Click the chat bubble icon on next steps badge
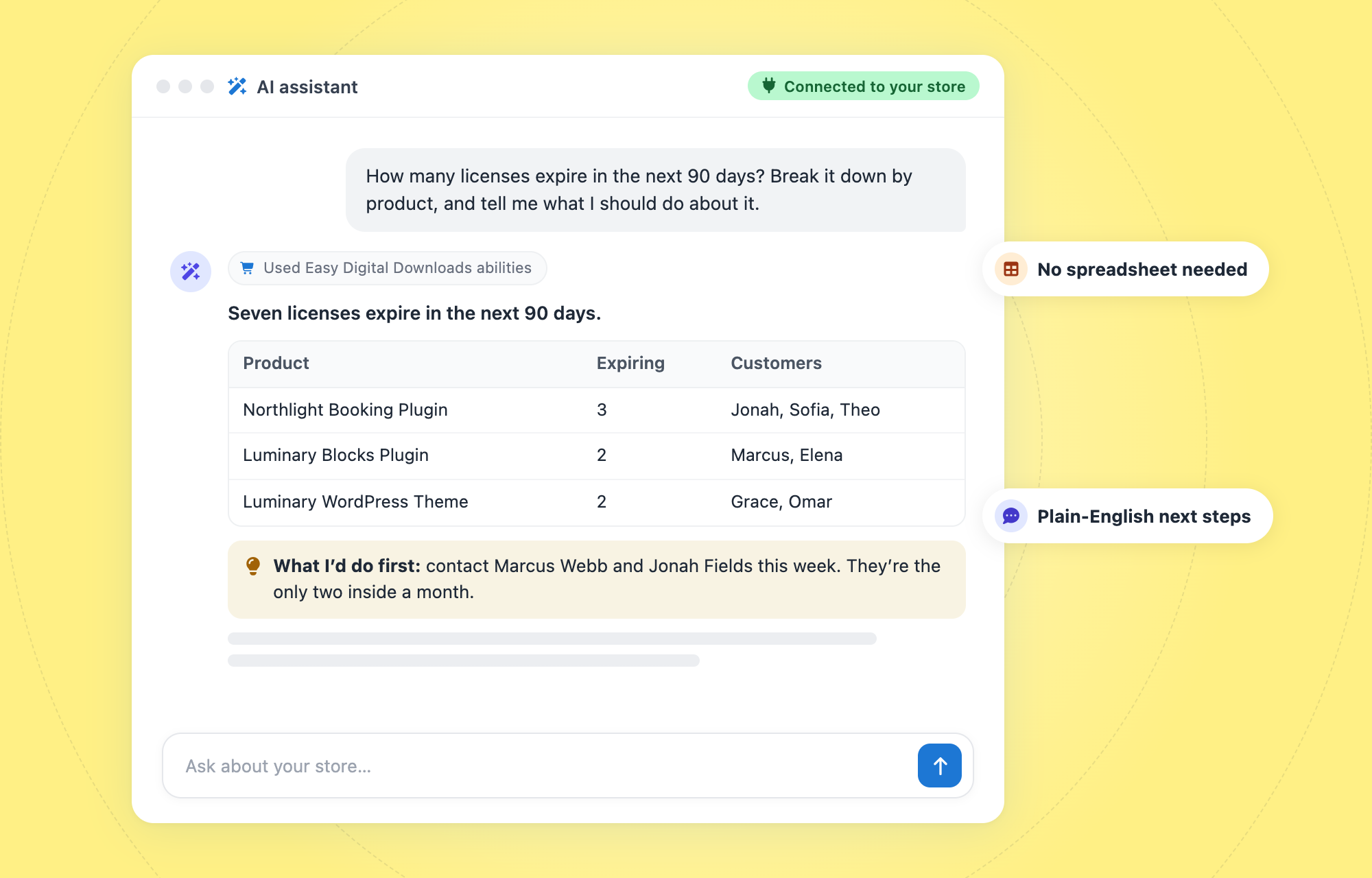 click(1011, 516)
